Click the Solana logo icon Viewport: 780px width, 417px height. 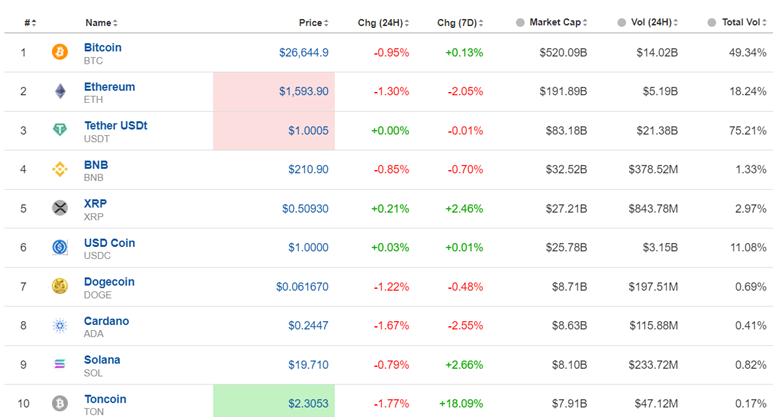coord(60,364)
